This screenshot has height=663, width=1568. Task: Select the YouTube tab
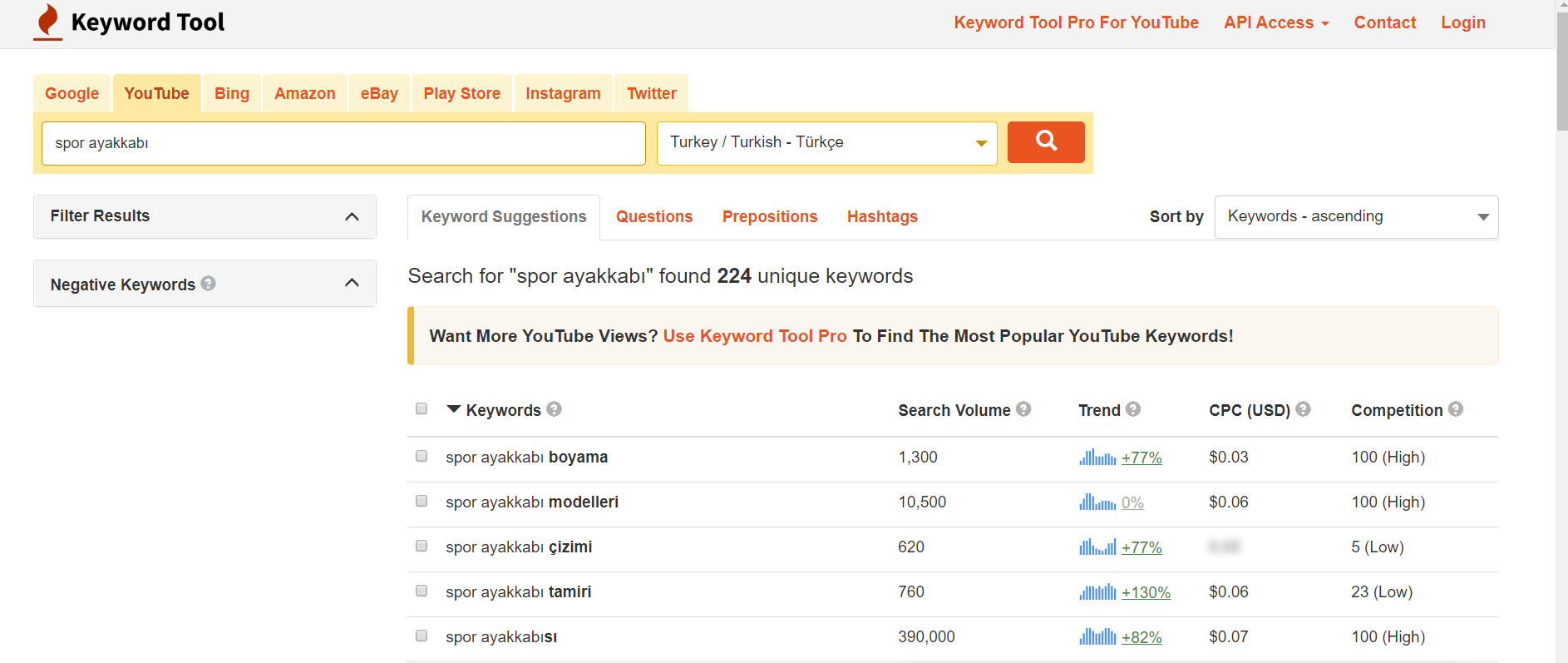[x=156, y=93]
